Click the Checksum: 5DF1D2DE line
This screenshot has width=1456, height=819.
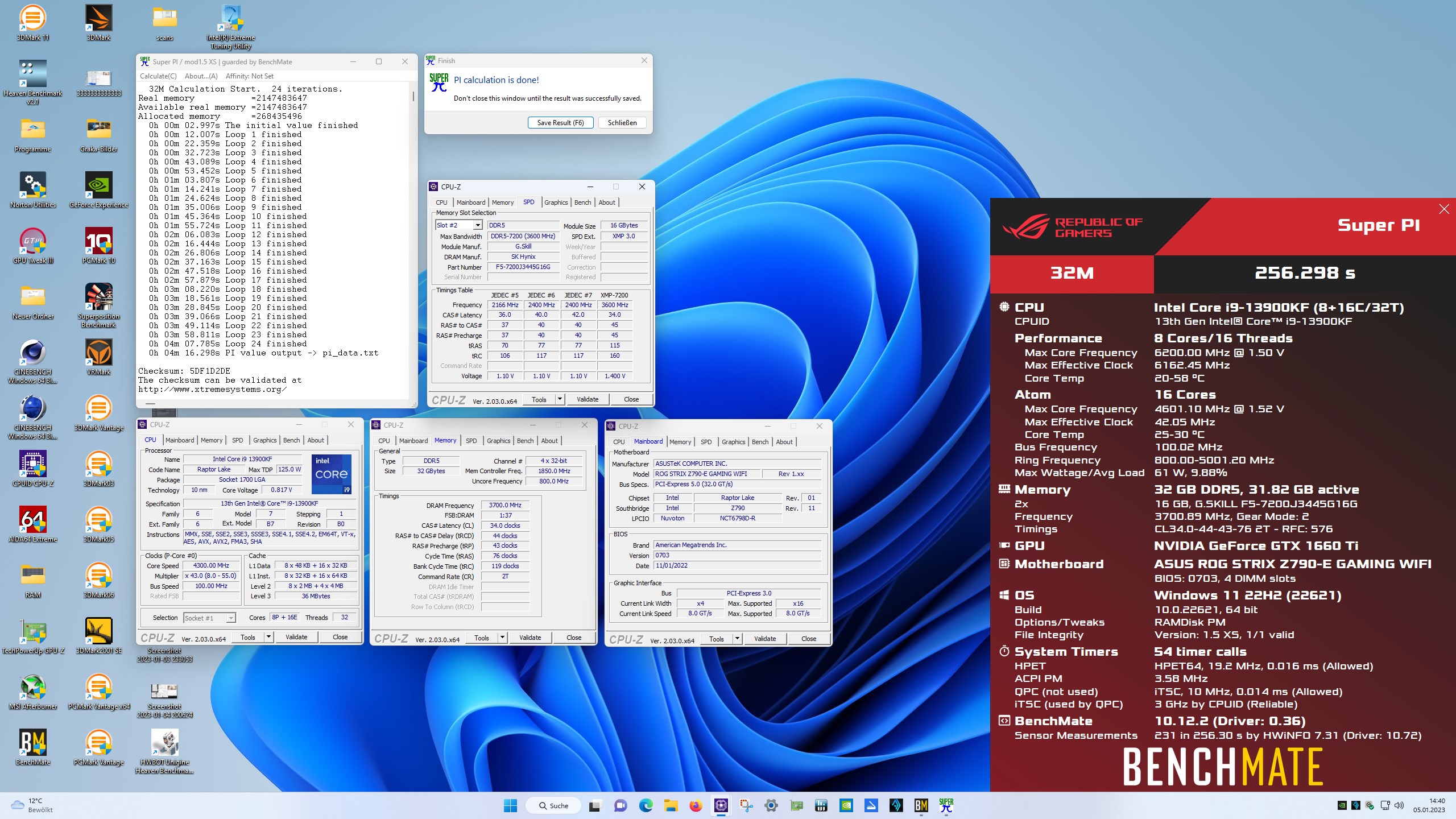click(x=184, y=371)
